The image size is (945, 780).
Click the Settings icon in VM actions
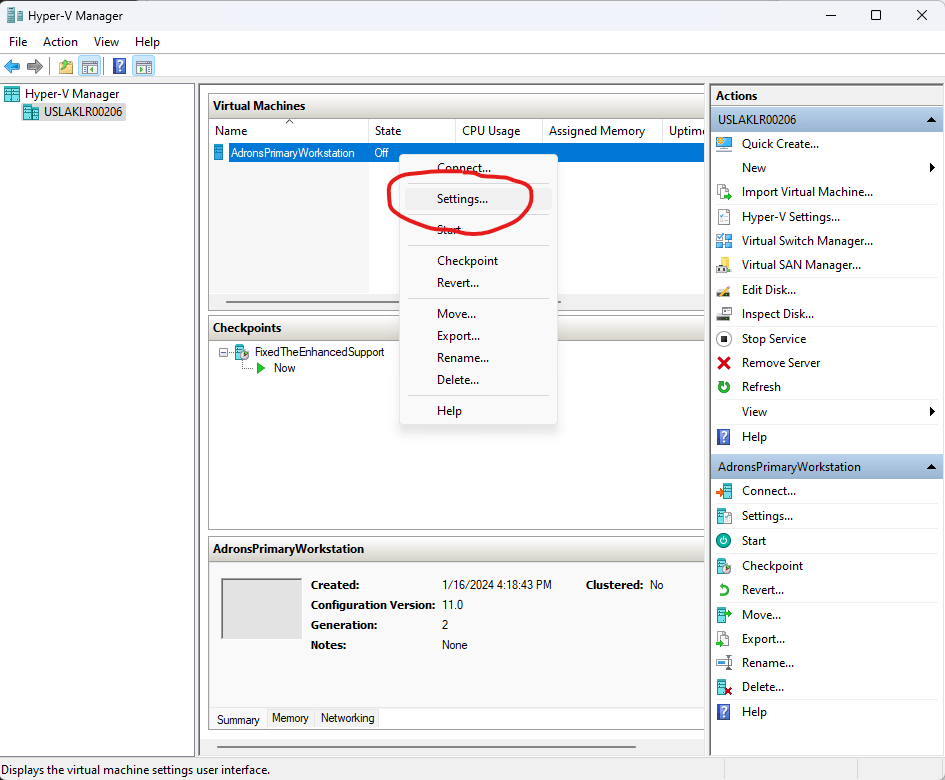724,516
